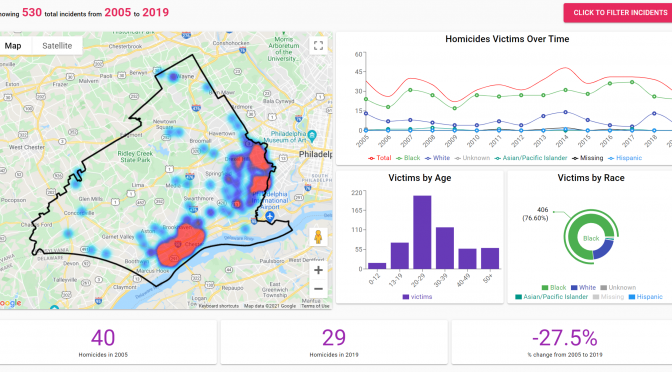Viewport: 672px width, 372px height.
Task: Click Asian/Pacific Islander legend in Victims by Race
Action: [551, 297]
